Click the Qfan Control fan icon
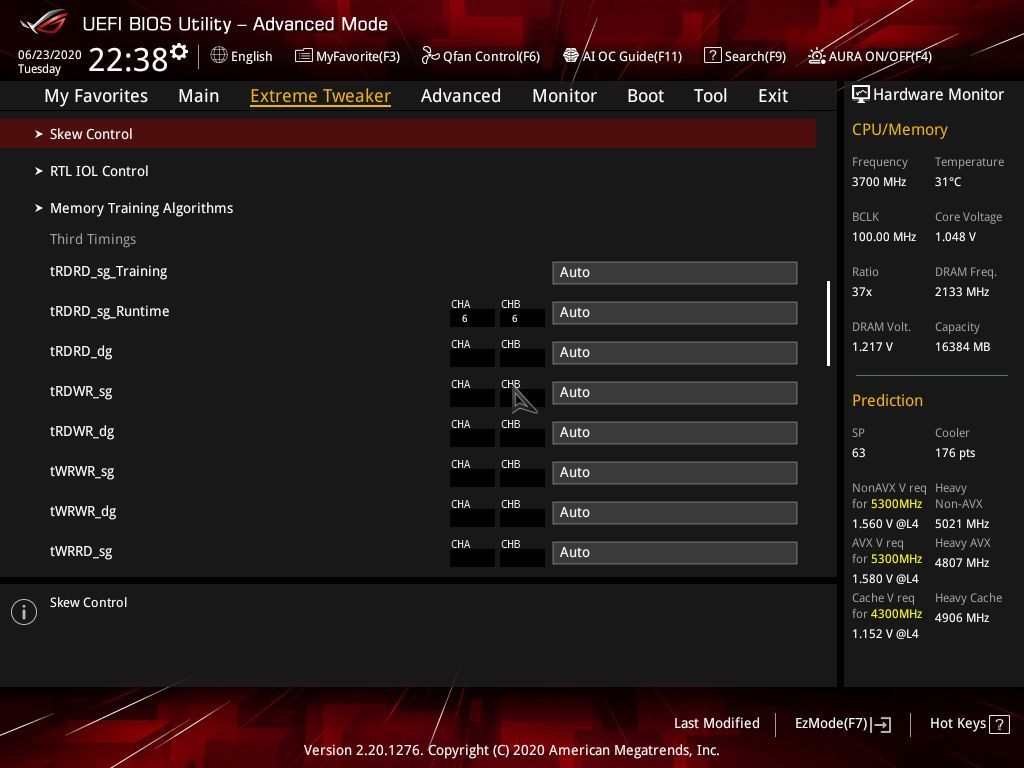Viewport: 1024px width, 768px height. [430, 56]
